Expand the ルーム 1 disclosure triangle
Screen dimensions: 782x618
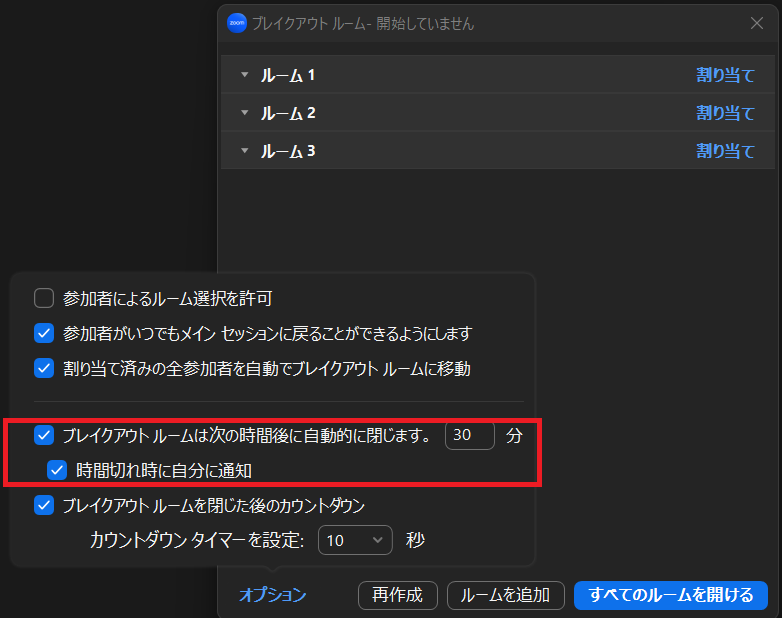click(244, 75)
